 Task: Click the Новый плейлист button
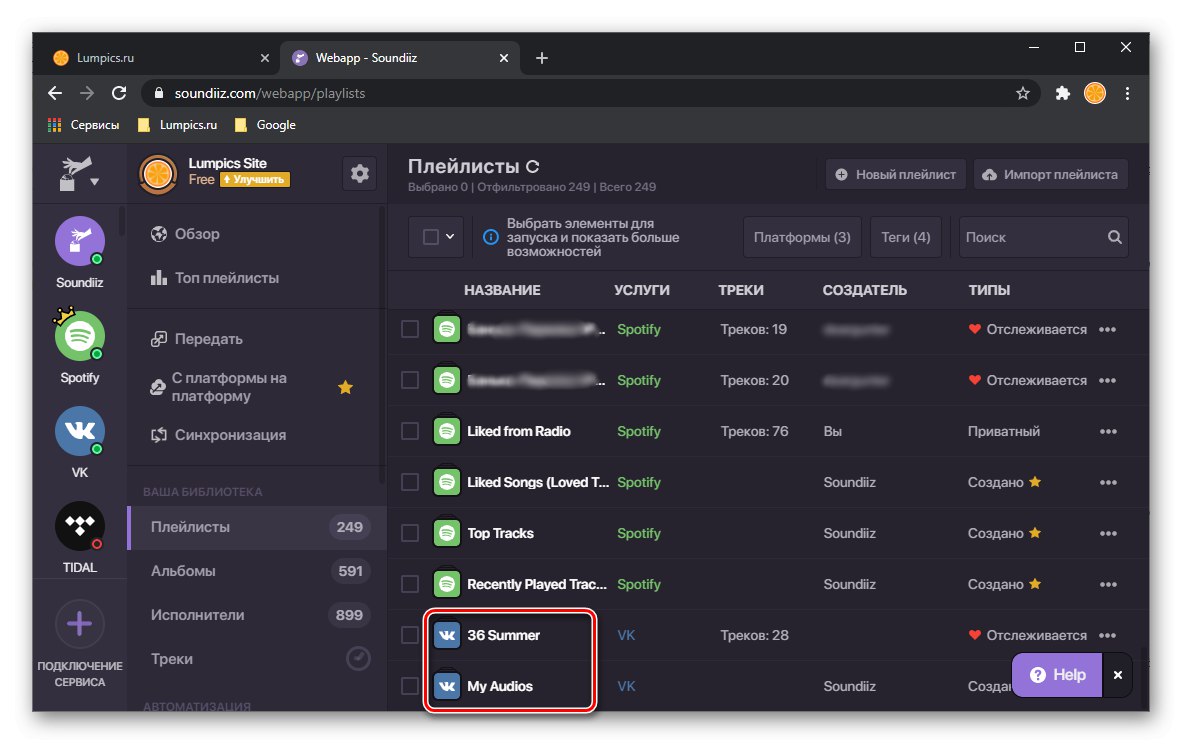(x=895, y=174)
